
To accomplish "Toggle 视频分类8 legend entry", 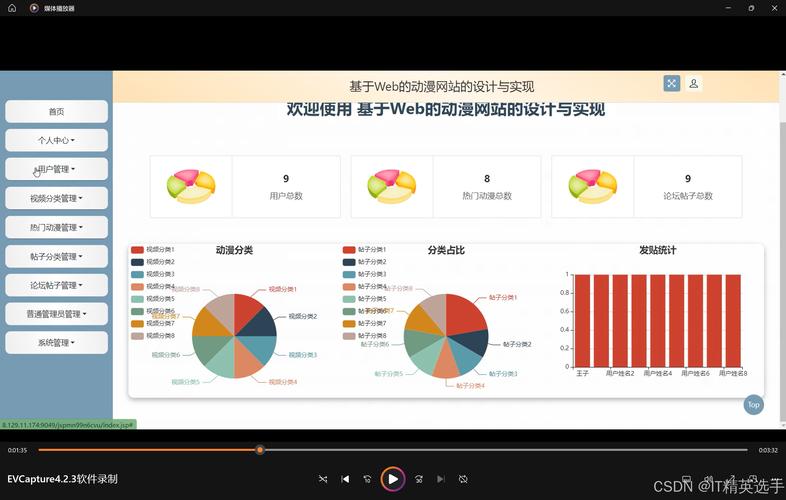I will point(153,336).
